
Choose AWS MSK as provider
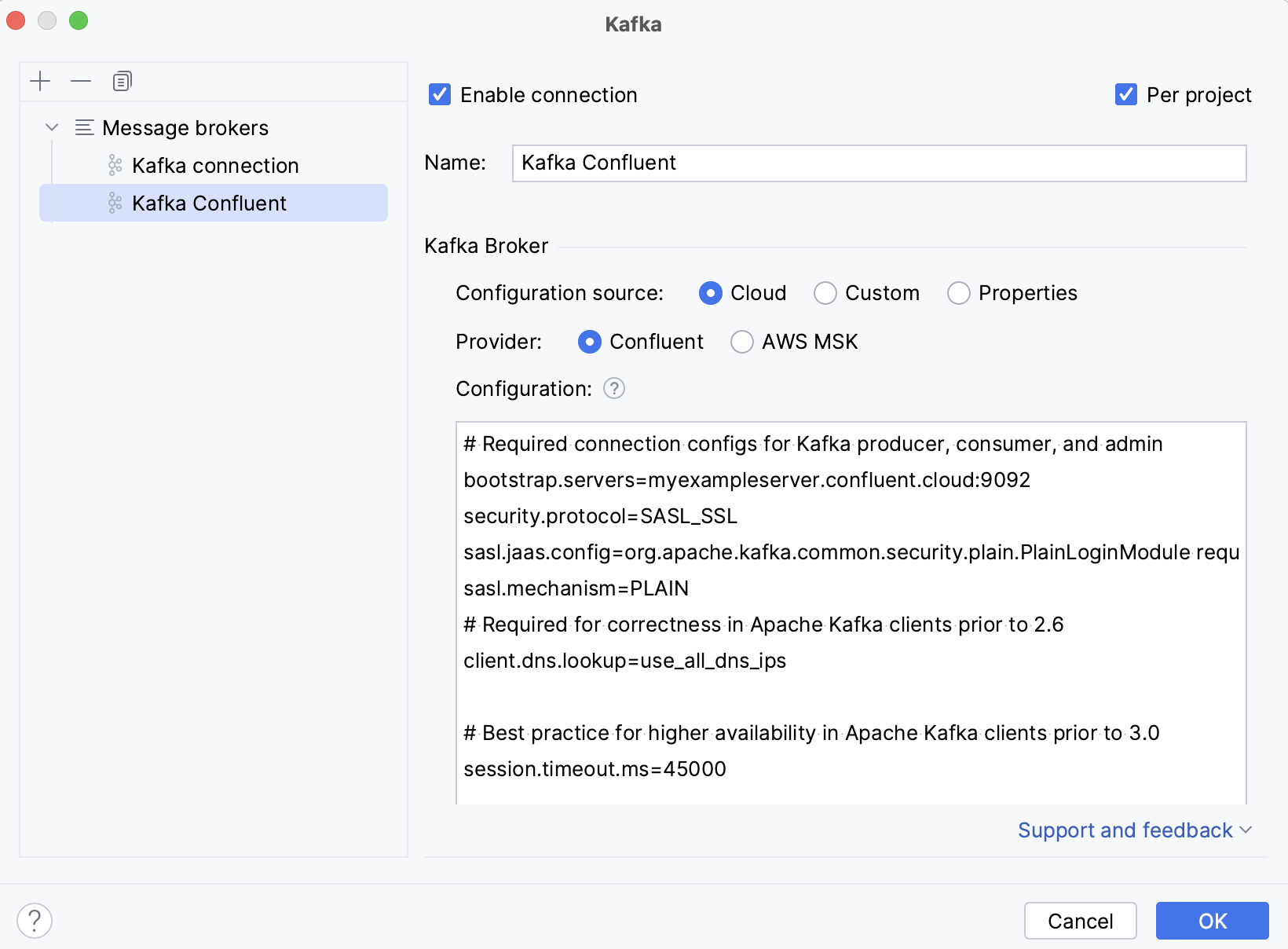[x=742, y=342]
